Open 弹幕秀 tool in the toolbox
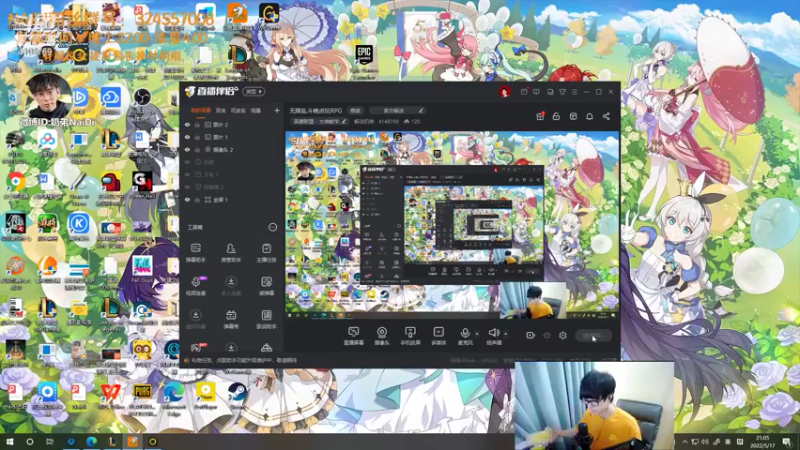Image resolution: width=800 pixels, height=450 pixels. [x=231, y=319]
